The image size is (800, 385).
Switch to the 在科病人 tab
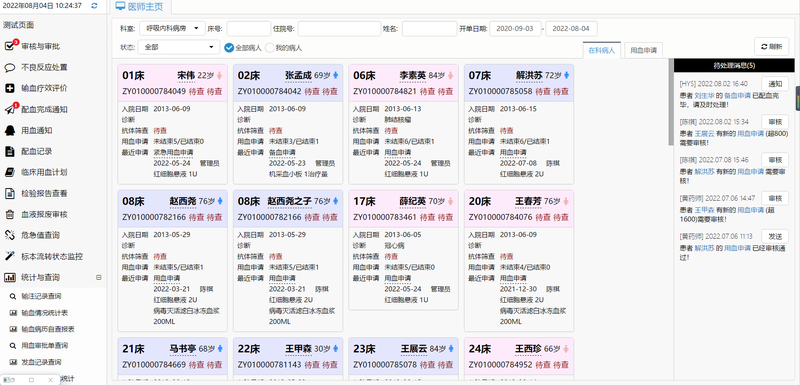click(x=602, y=50)
